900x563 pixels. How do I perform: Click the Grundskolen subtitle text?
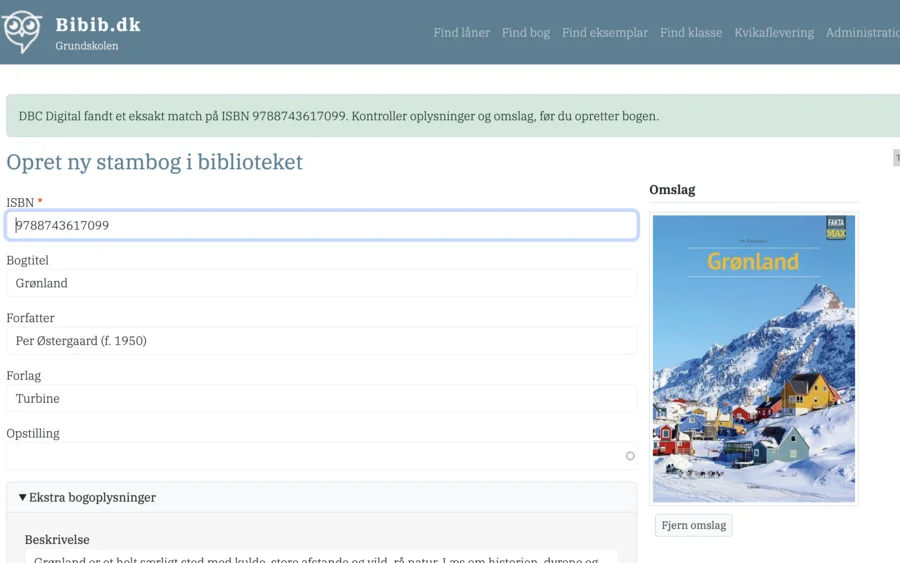(x=87, y=46)
